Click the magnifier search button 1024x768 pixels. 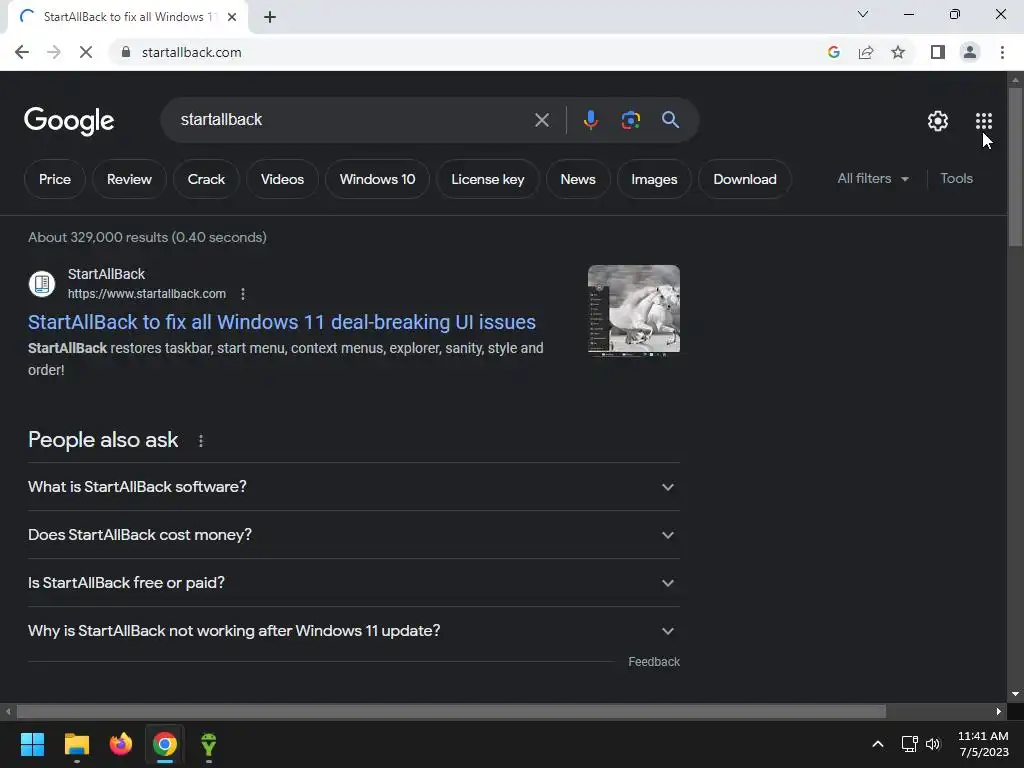(670, 120)
